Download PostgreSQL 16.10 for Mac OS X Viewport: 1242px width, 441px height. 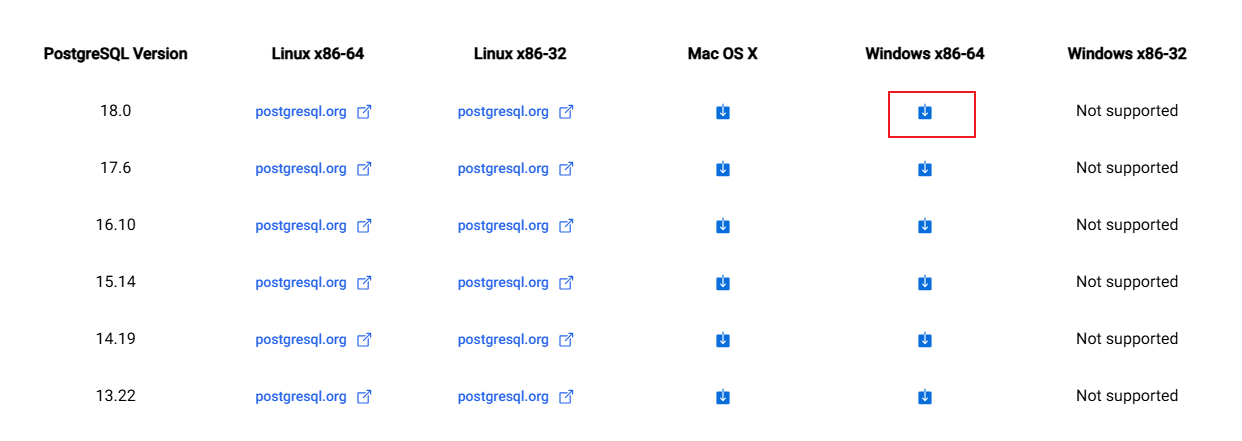[x=723, y=226]
